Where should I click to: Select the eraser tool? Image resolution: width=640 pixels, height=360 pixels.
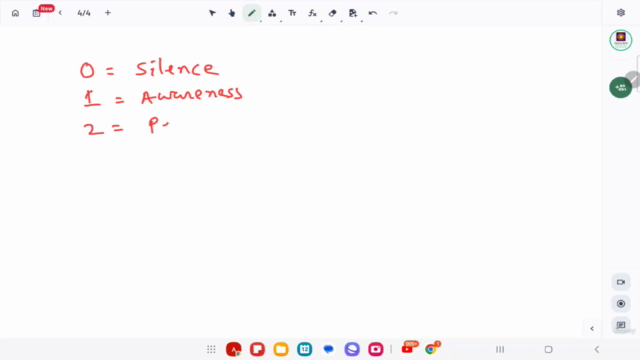(x=332, y=13)
